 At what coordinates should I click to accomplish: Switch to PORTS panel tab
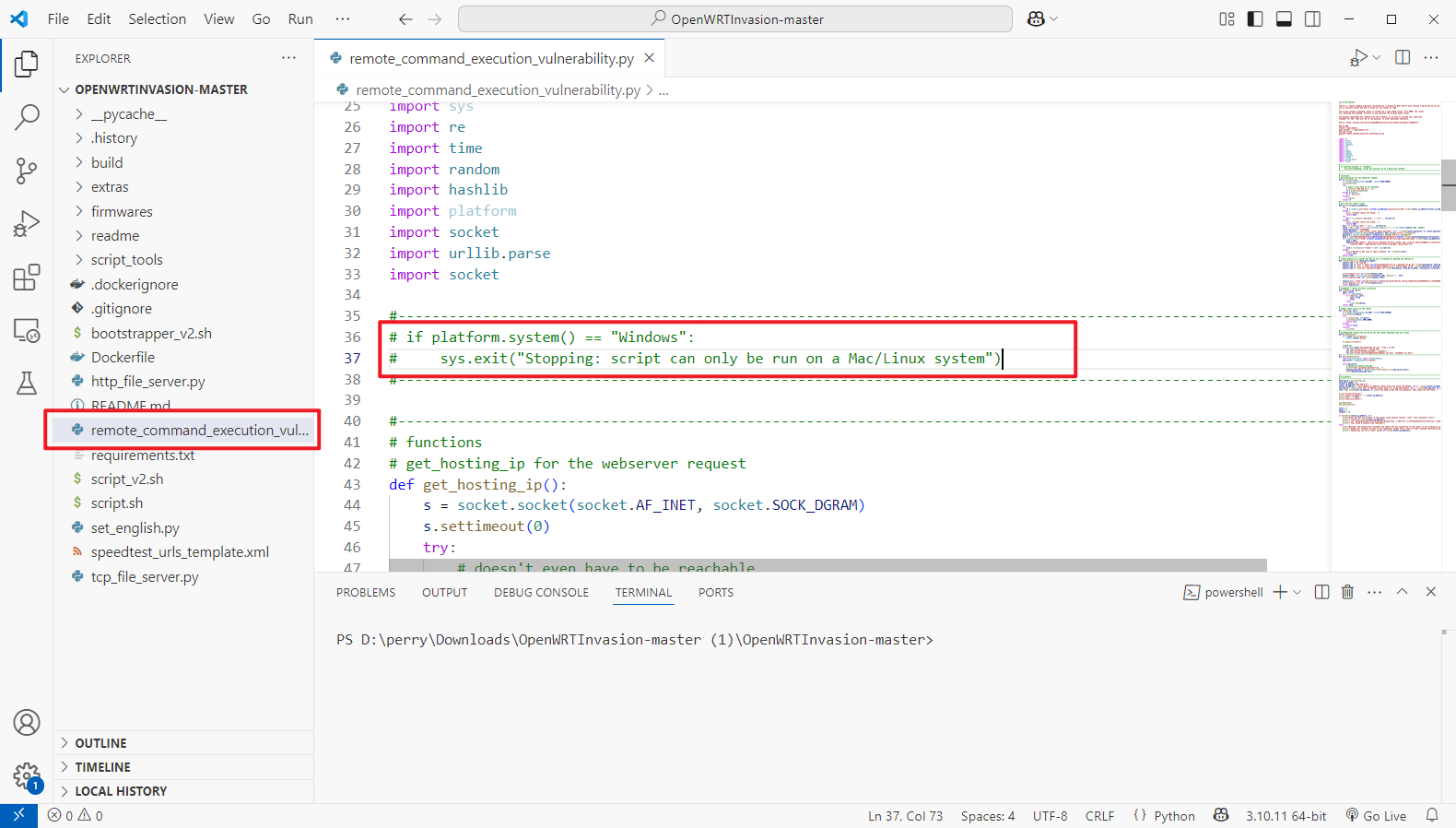716,593
